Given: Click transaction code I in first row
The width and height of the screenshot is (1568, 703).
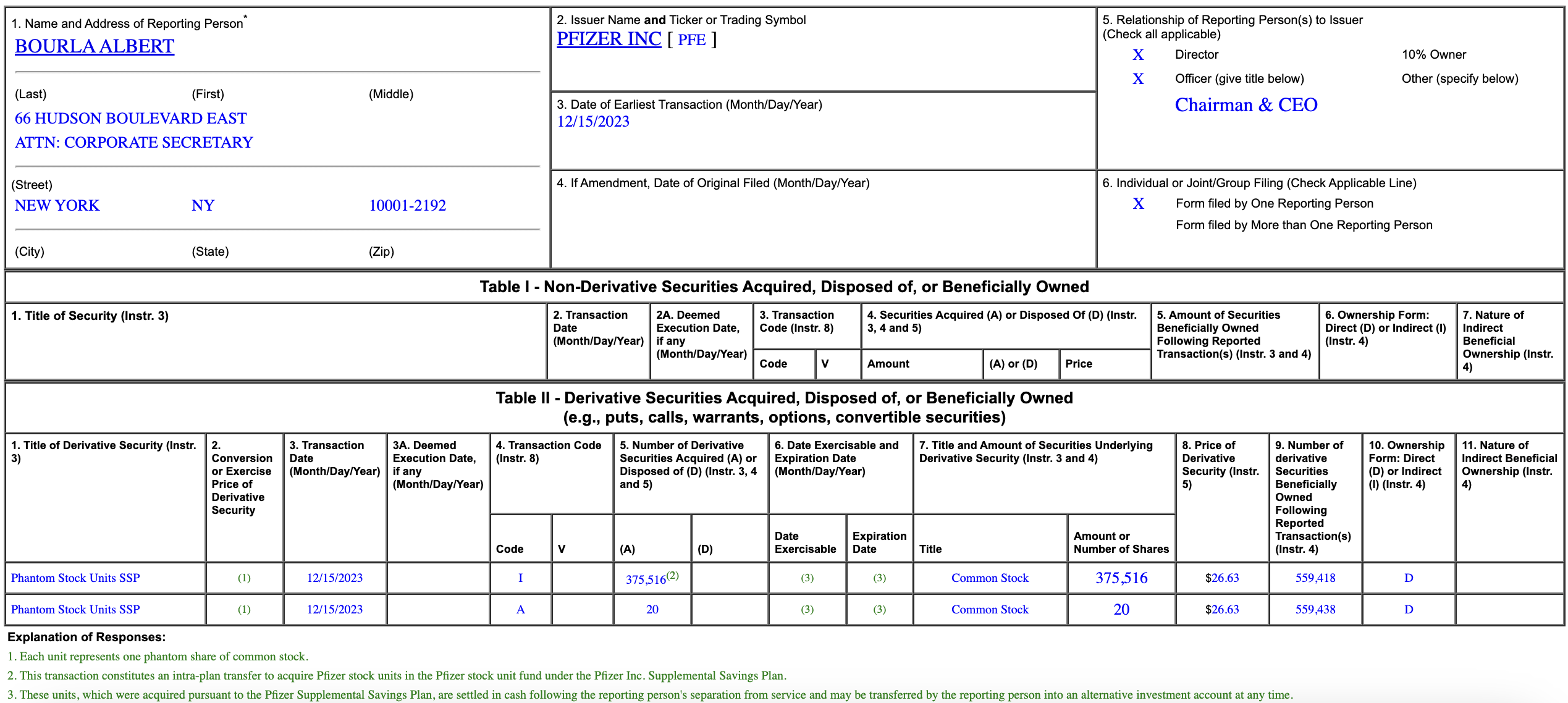Looking at the screenshot, I should (x=520, y=578).
